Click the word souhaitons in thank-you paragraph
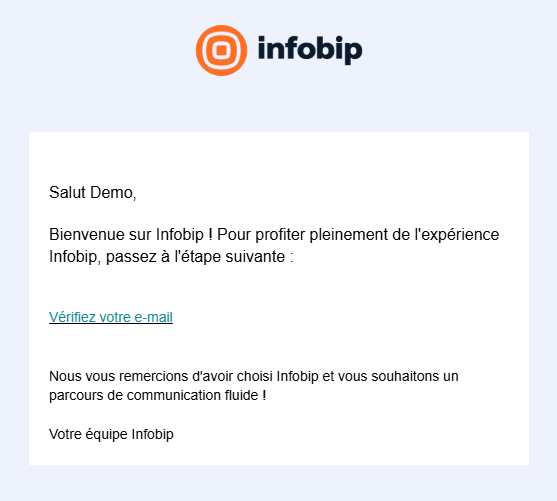 405,376
